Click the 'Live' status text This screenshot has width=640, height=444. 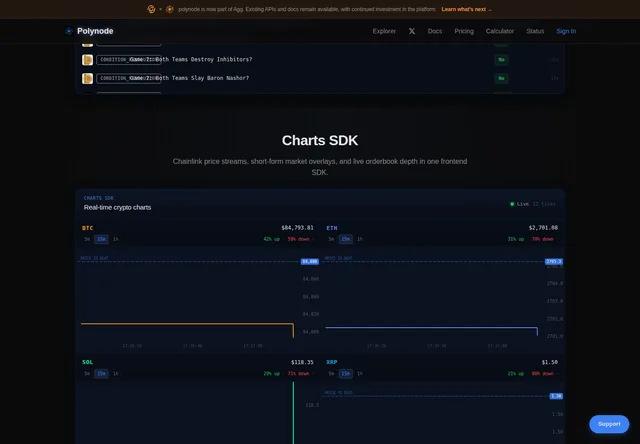tap(523, 204)
